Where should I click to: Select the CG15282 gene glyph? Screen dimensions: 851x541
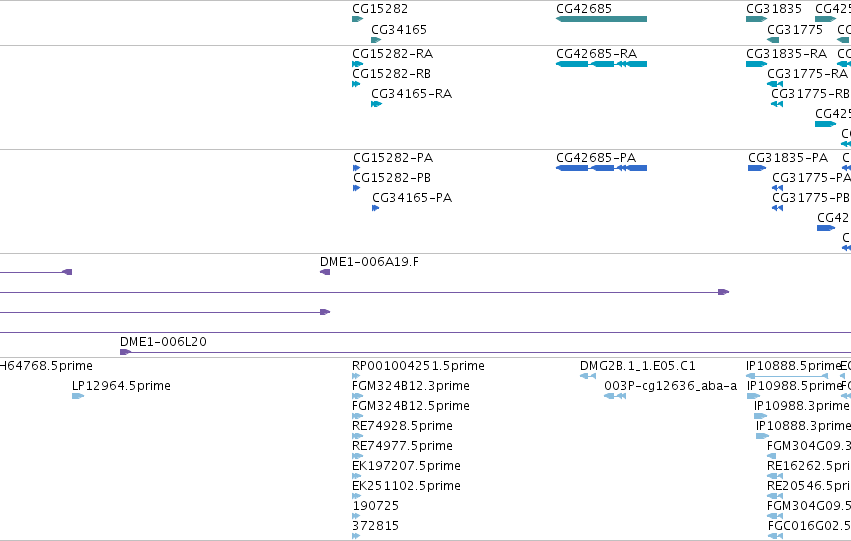tap(357, 19)
